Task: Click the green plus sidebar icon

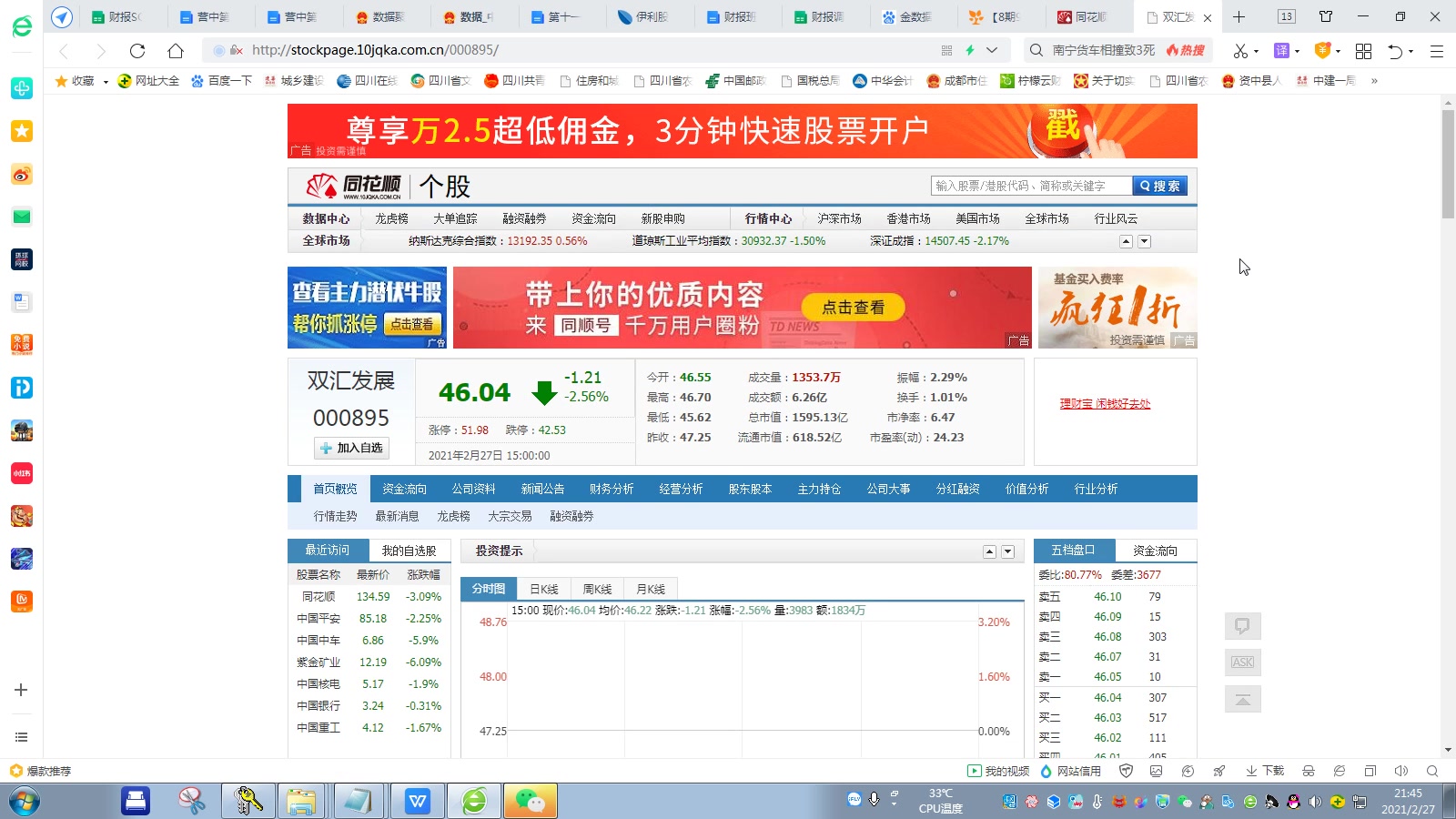Action: coord(22,88)
